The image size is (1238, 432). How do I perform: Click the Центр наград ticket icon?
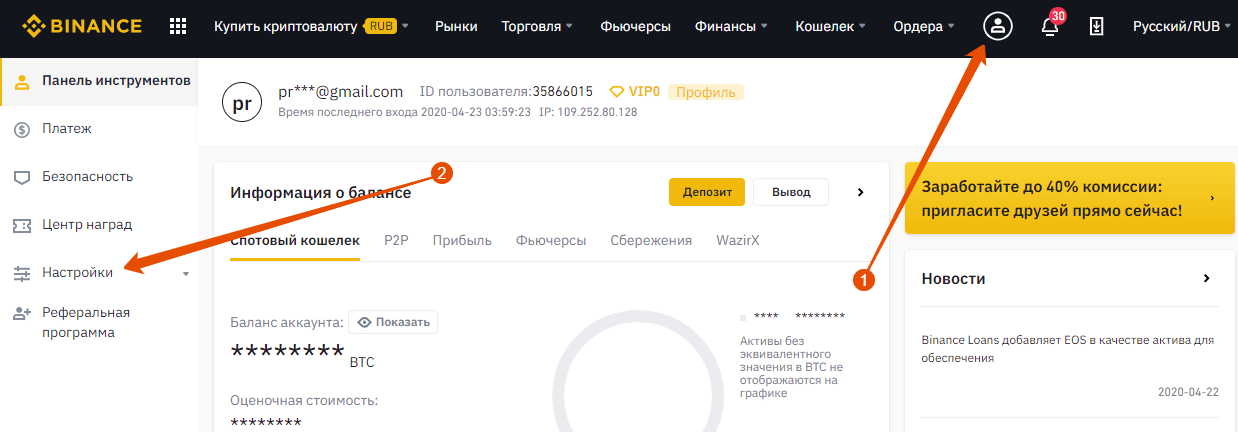point(22,225)
